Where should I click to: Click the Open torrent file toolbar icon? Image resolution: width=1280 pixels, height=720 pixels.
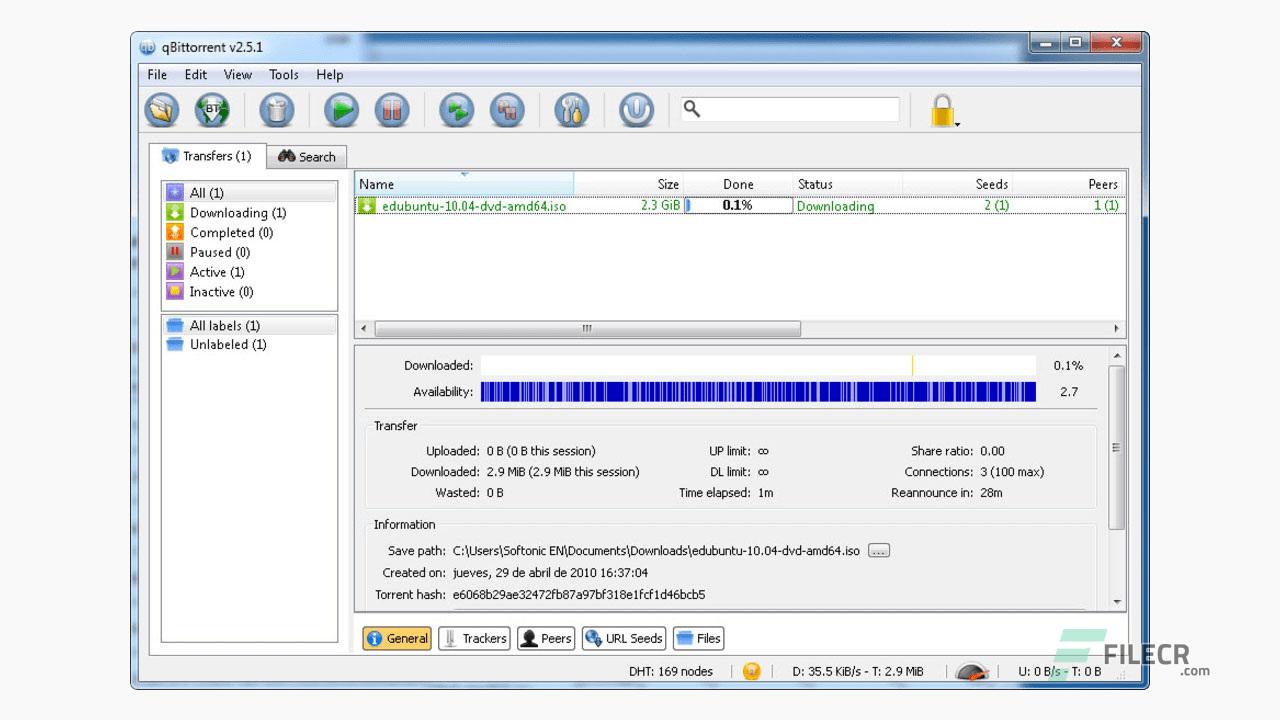pyautogui.click(x=162, y=109)
